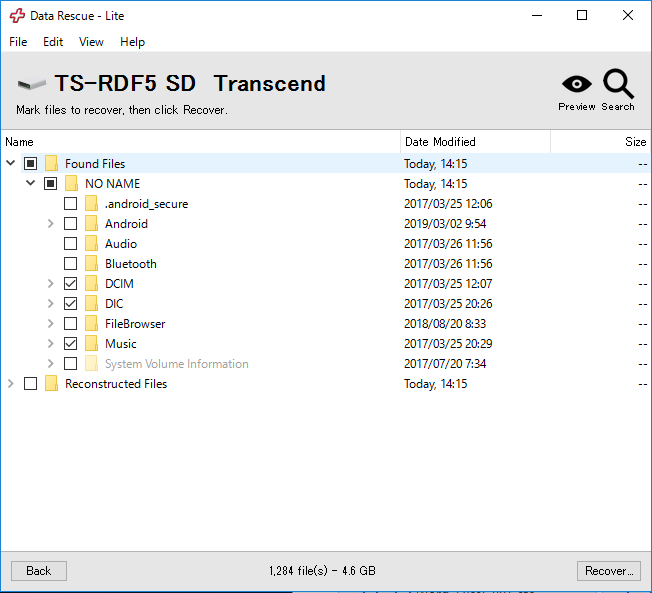
Task: Check the System Volume Information checkbox
Action: coord(70,363)
